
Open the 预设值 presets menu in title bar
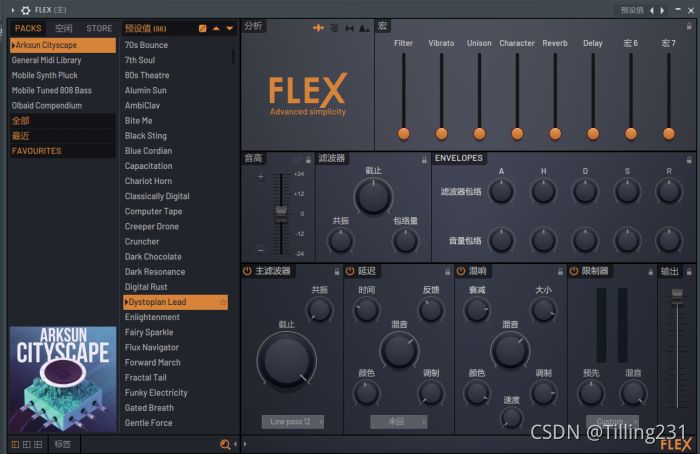pyautogui.click(x=632, y=10)
